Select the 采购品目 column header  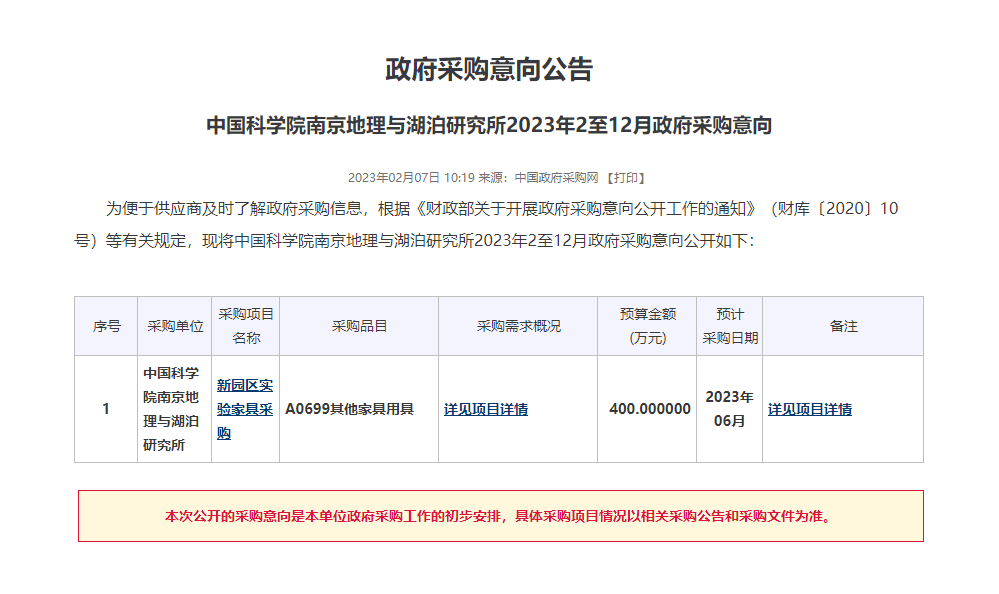point(359,326)
